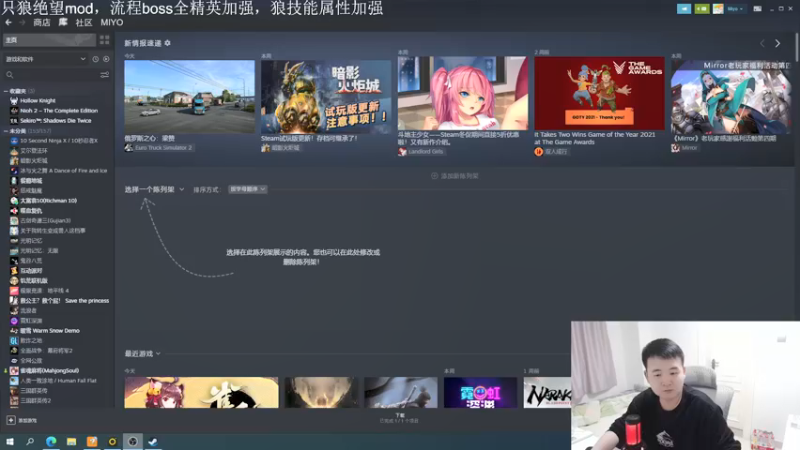This screenshot has height=450, width=800.
Task: Open Windows Start menu
Action: click(10, 441)
